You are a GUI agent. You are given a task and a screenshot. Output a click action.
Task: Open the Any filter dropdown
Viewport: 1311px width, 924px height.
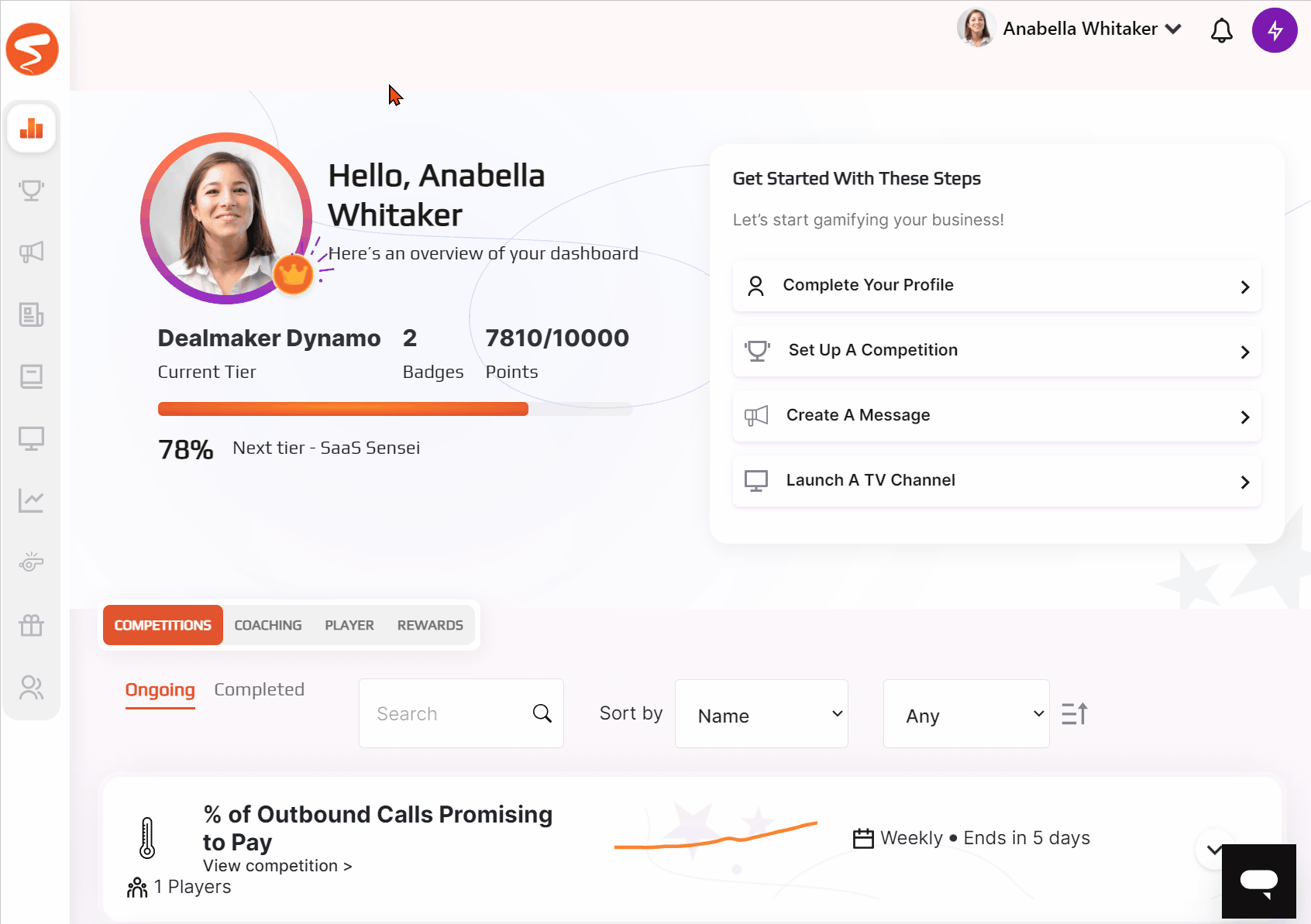pos(966,713)
